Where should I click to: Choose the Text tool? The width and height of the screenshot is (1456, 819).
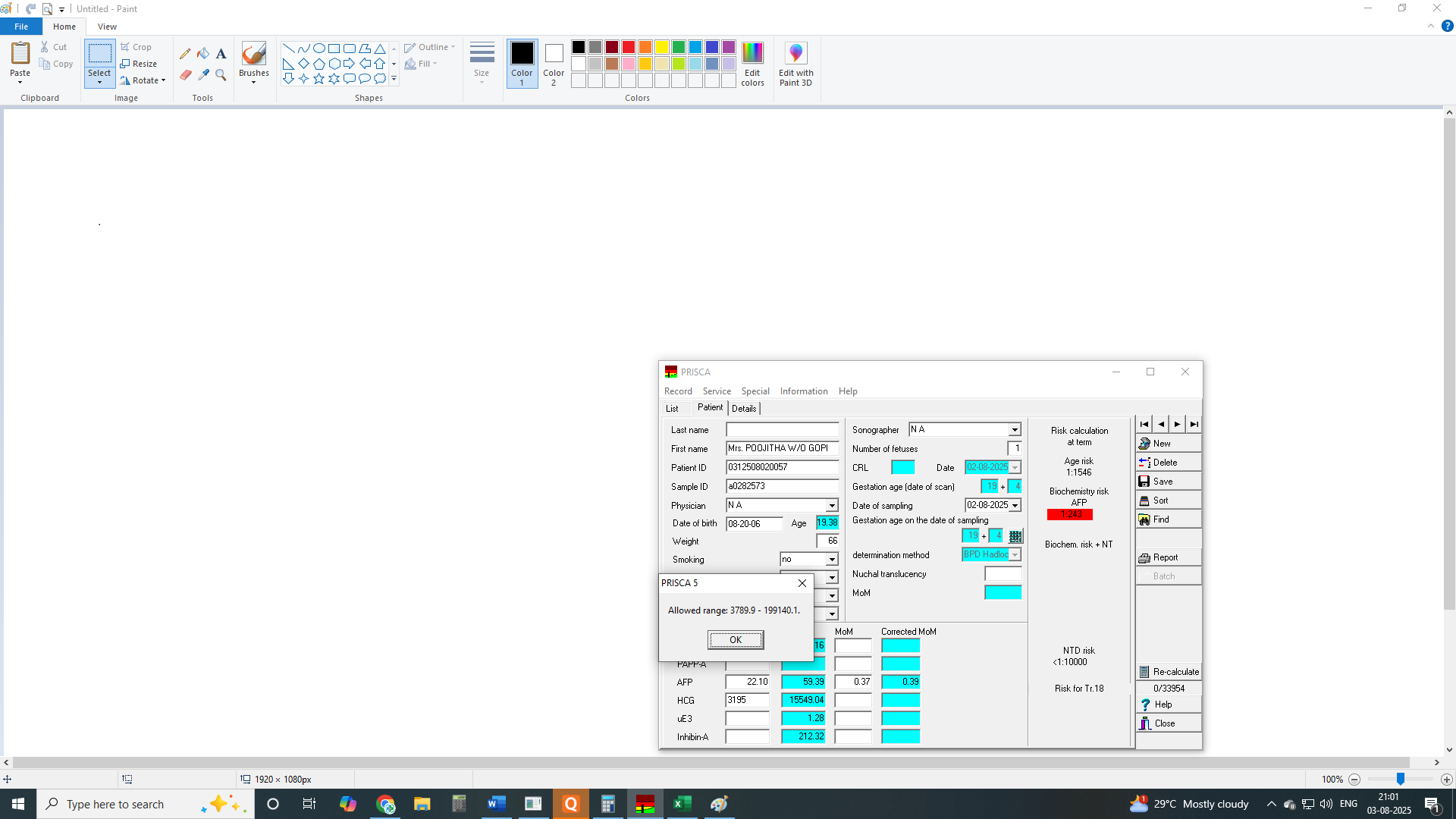[221, 54]
